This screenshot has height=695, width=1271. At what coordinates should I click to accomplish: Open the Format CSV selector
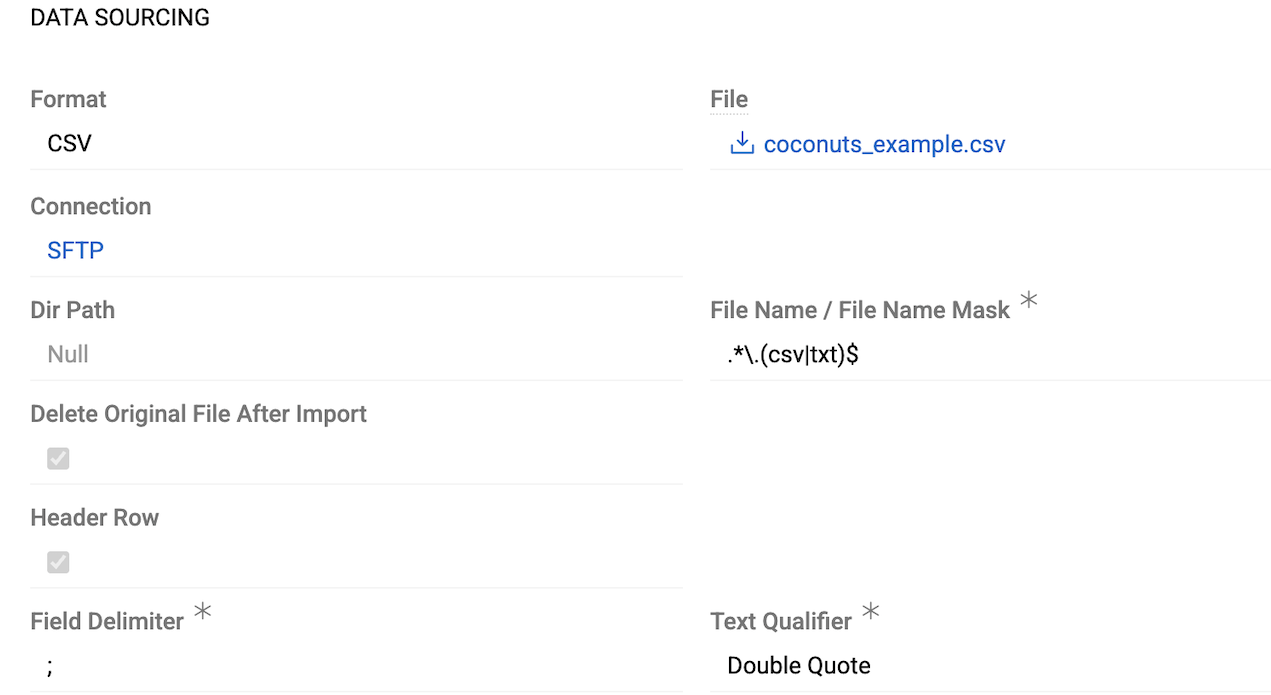69,143
